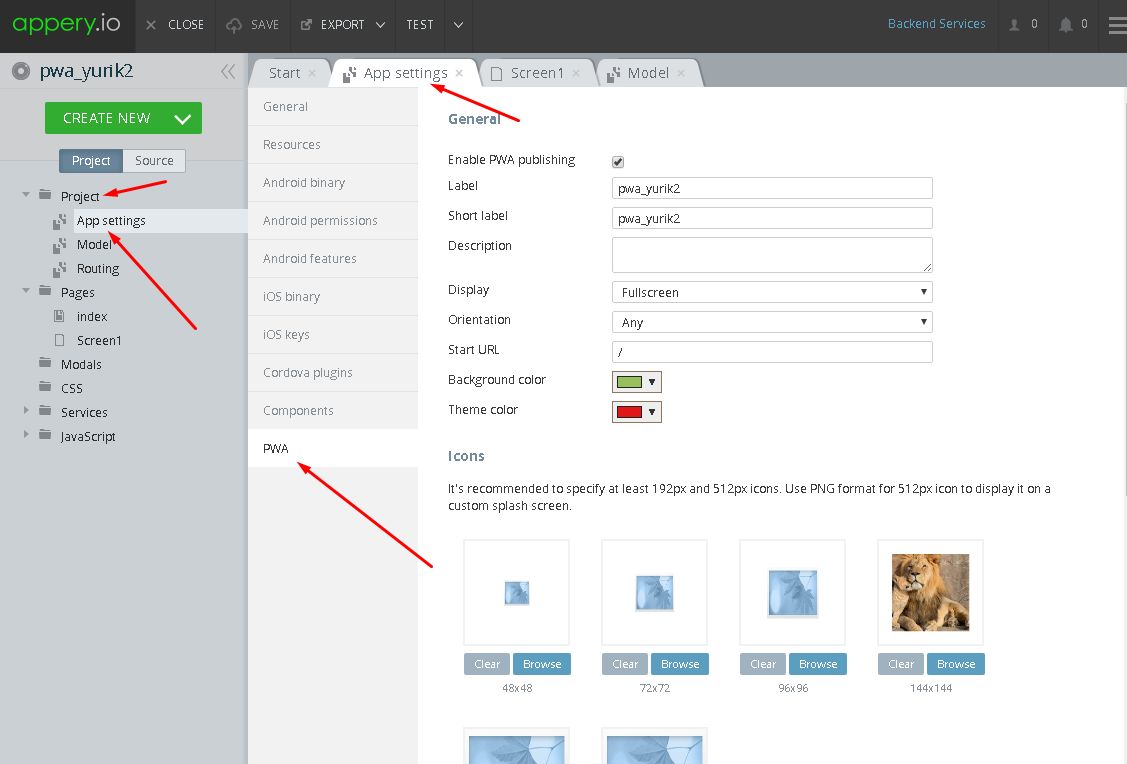Click the Backend Services link
Image resolution: width=1127 pixels, height=764 pixels.
[x=937, y=24]
